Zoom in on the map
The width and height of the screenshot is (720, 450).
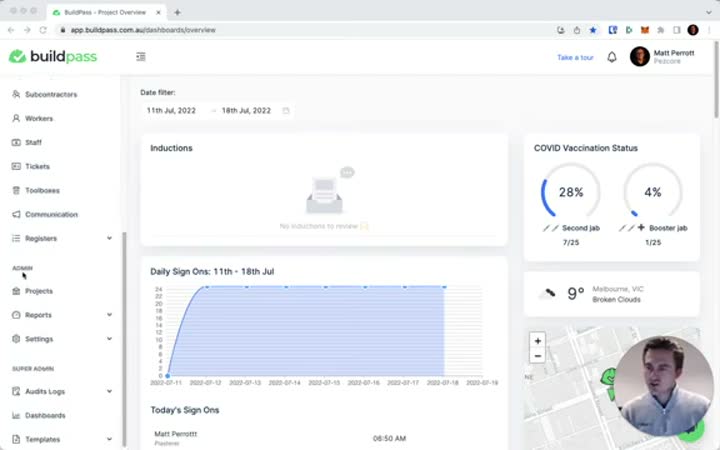pos(538,341)
